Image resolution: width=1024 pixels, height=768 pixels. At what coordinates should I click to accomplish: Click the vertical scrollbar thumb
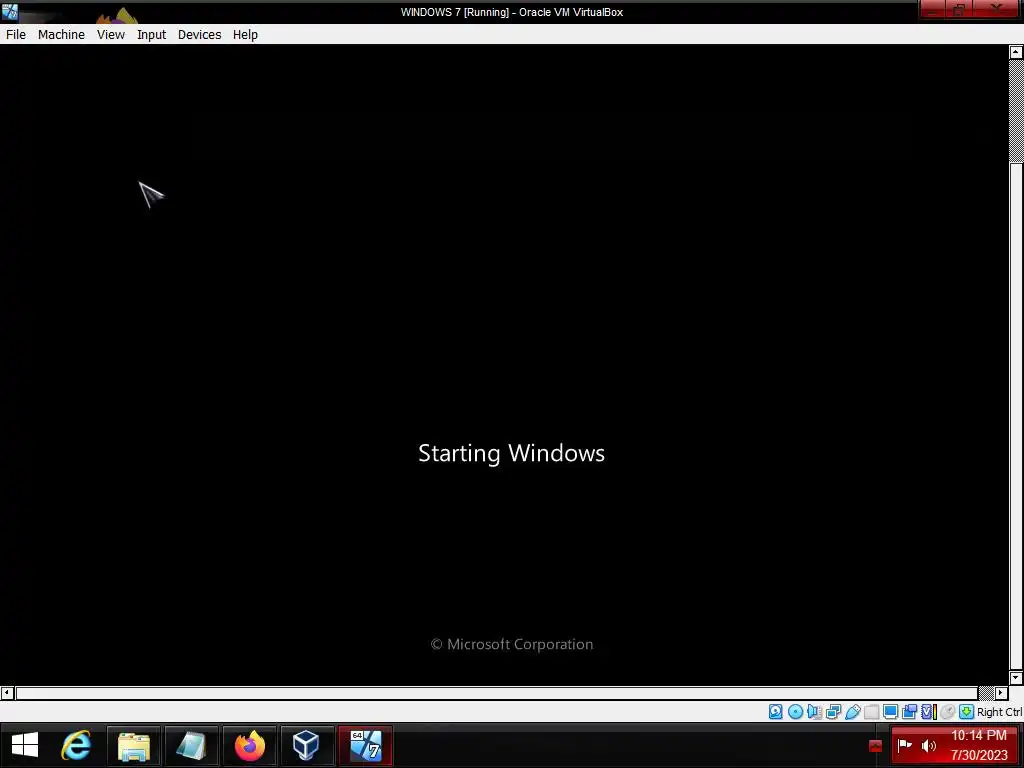tap(1016, 415)
